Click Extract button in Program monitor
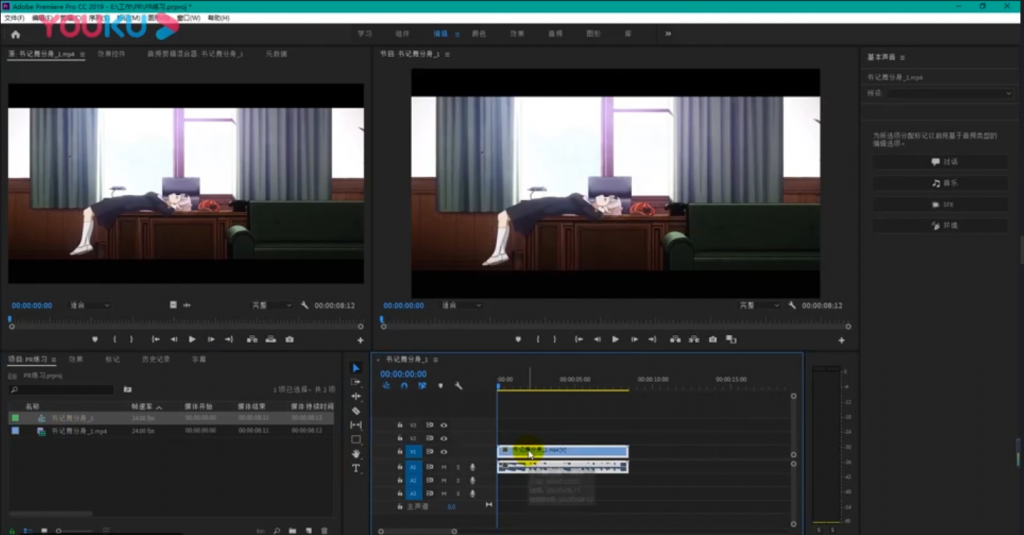1024x535 pixels. coord(694,340)
